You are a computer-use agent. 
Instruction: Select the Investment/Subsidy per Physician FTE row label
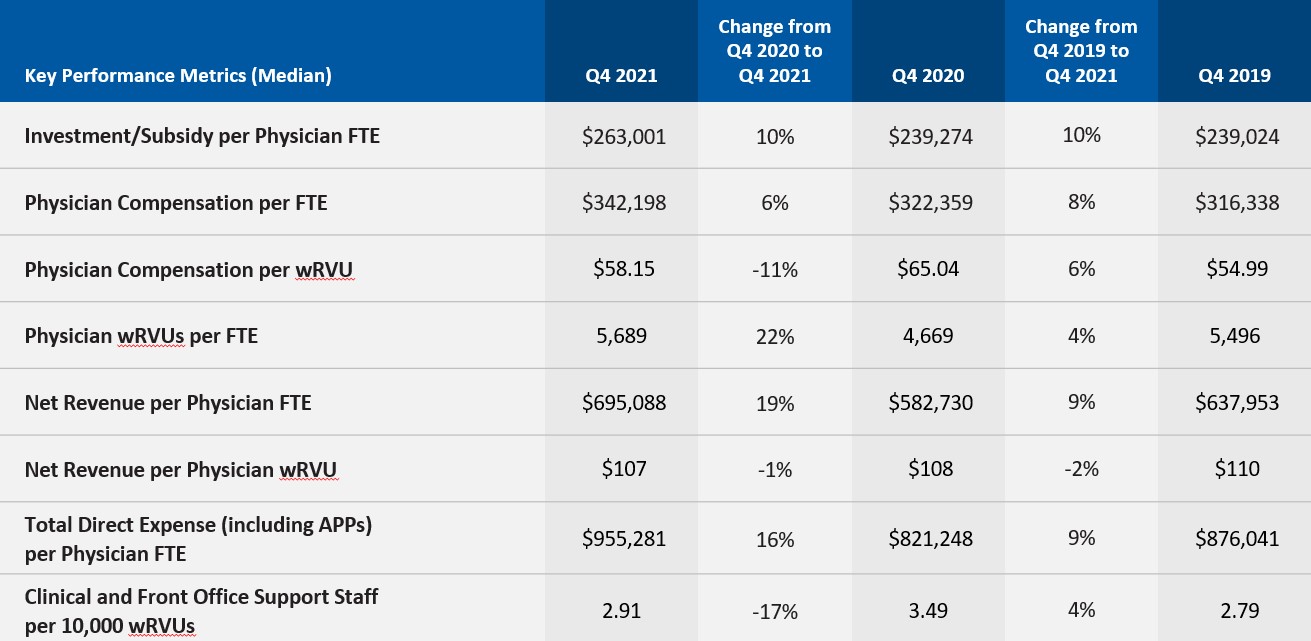click(202, 136)
